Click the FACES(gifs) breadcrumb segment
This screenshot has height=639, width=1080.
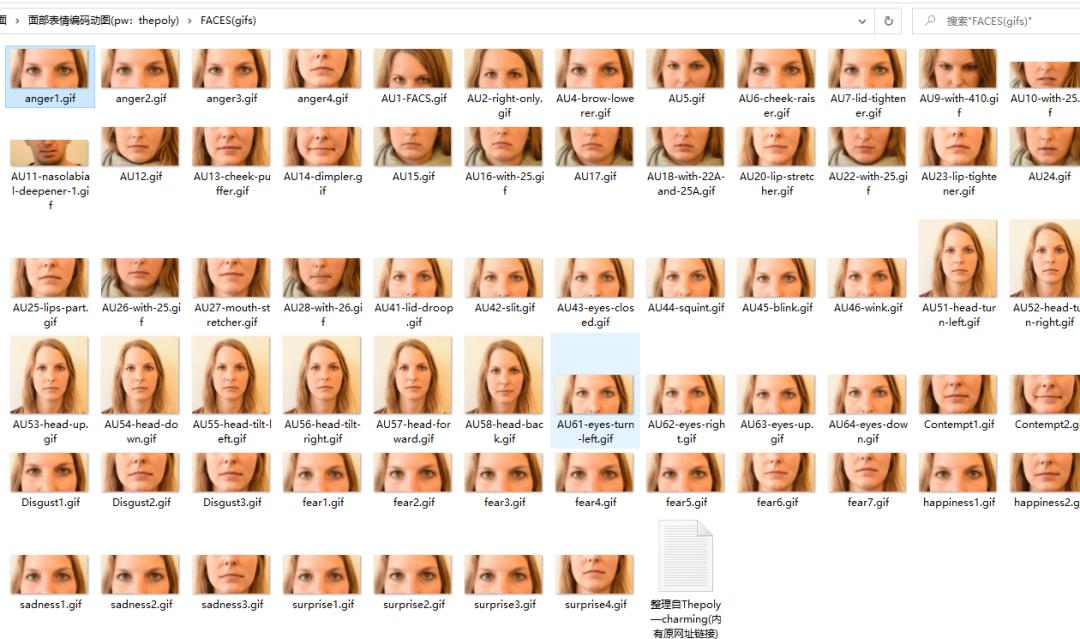228,21
